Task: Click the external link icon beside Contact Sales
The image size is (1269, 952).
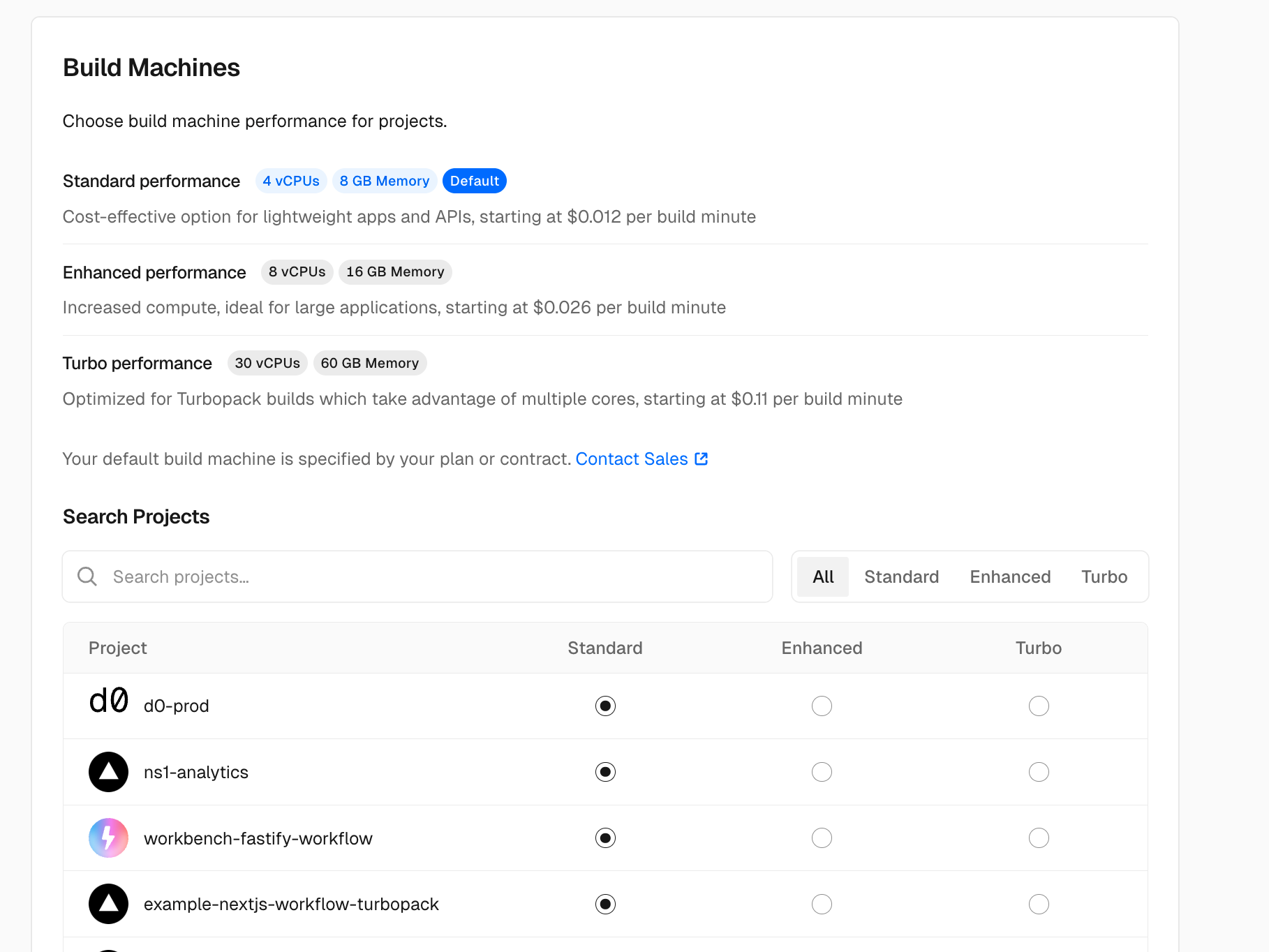Action: 702,459
